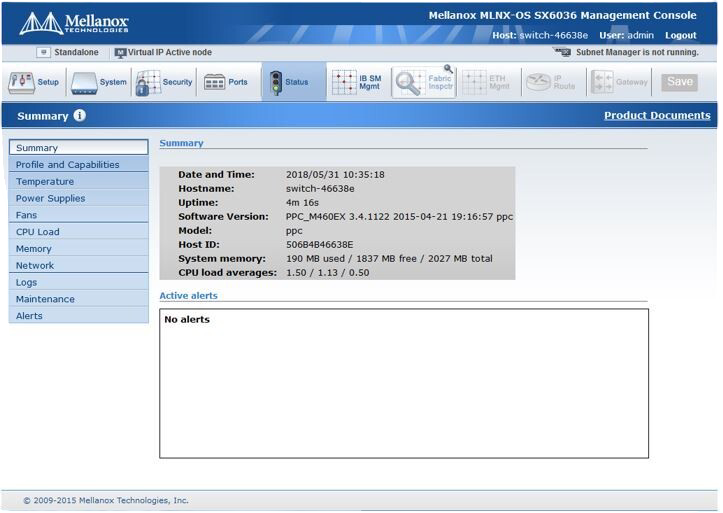
Task: Open the Gateway section
Action: (619, 83)
